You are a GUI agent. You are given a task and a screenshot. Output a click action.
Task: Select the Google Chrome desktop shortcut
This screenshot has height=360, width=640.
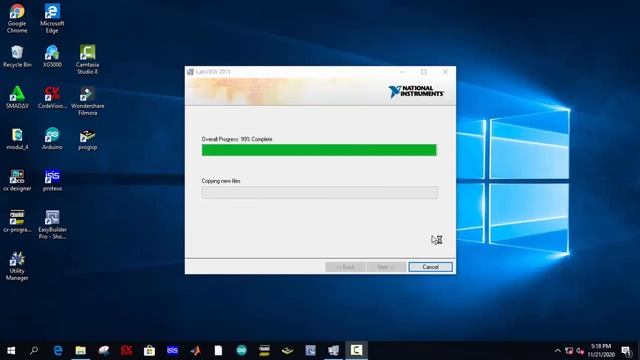(x=17, y=18)
